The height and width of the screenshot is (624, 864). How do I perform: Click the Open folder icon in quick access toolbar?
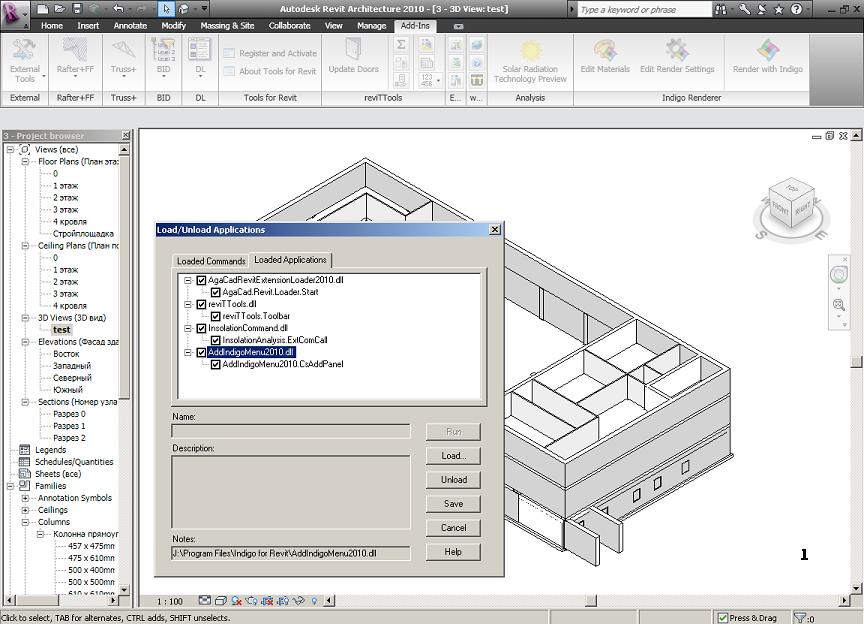click(60, 9)
